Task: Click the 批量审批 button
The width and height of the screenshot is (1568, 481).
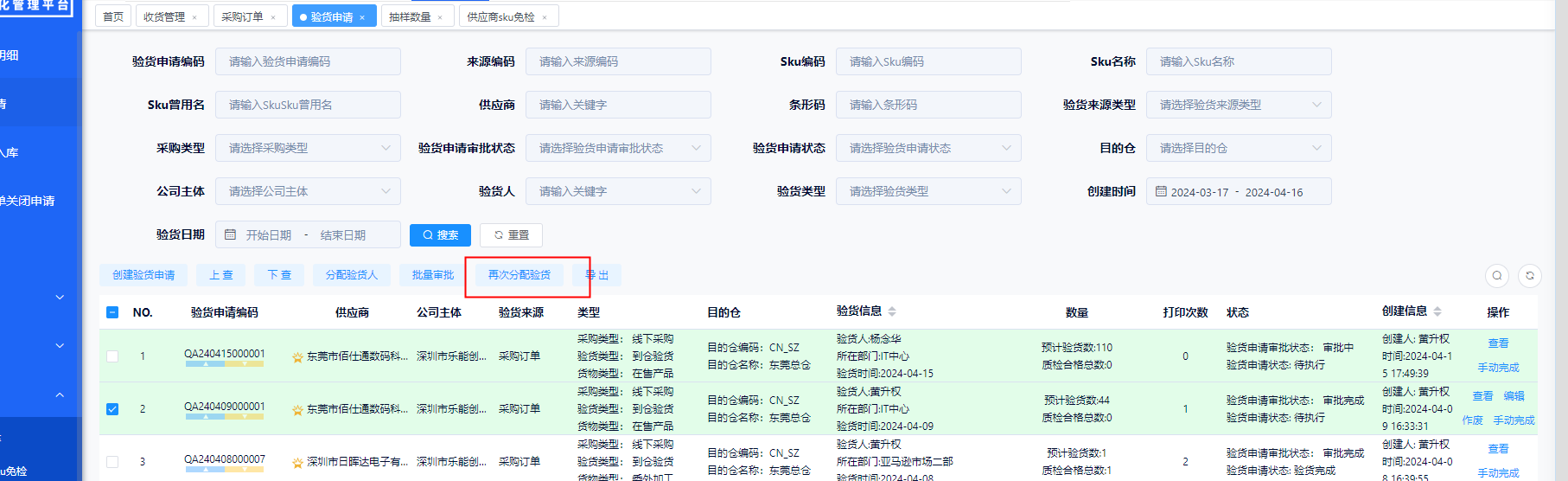Action: tap(433, 275)
